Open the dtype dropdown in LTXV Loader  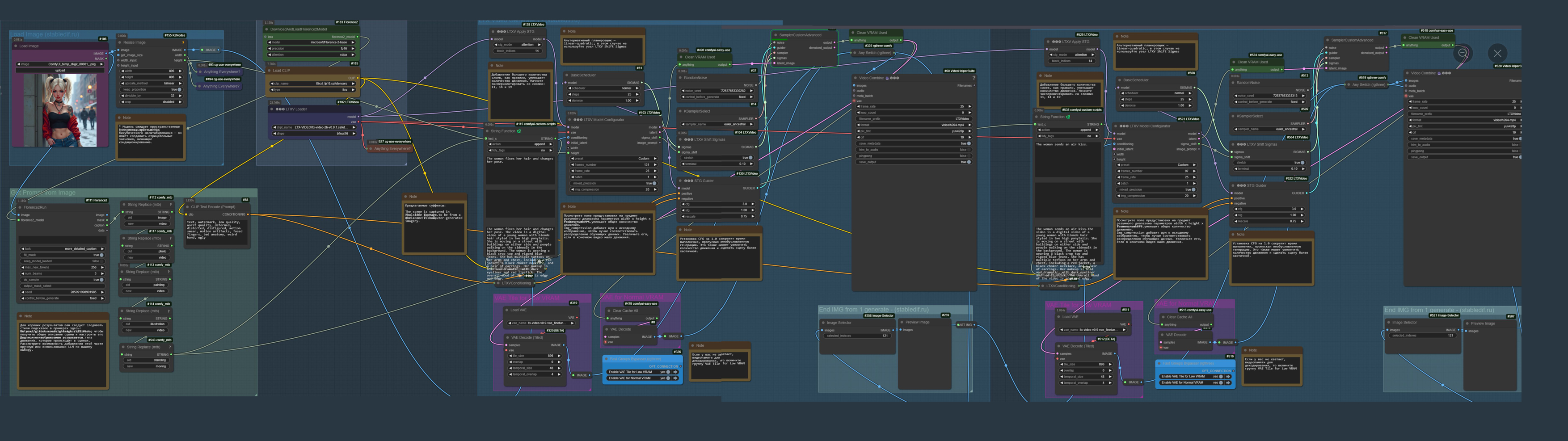pos(313,133)
